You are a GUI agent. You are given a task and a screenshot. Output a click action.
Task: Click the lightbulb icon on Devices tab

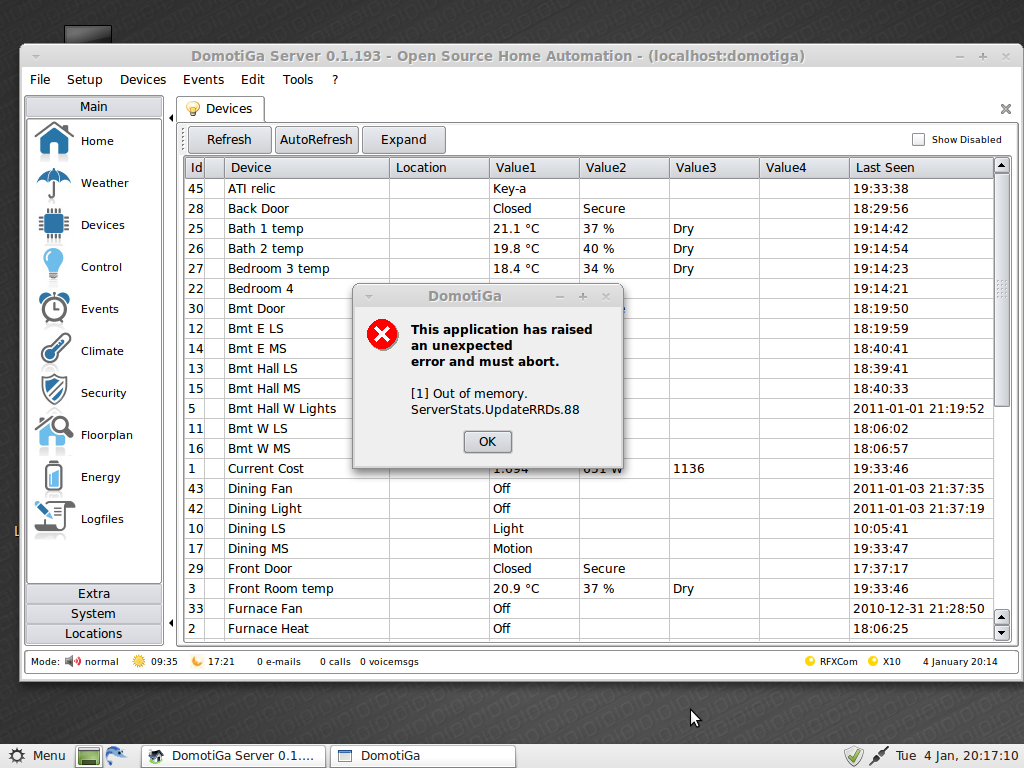click(193, 108)
